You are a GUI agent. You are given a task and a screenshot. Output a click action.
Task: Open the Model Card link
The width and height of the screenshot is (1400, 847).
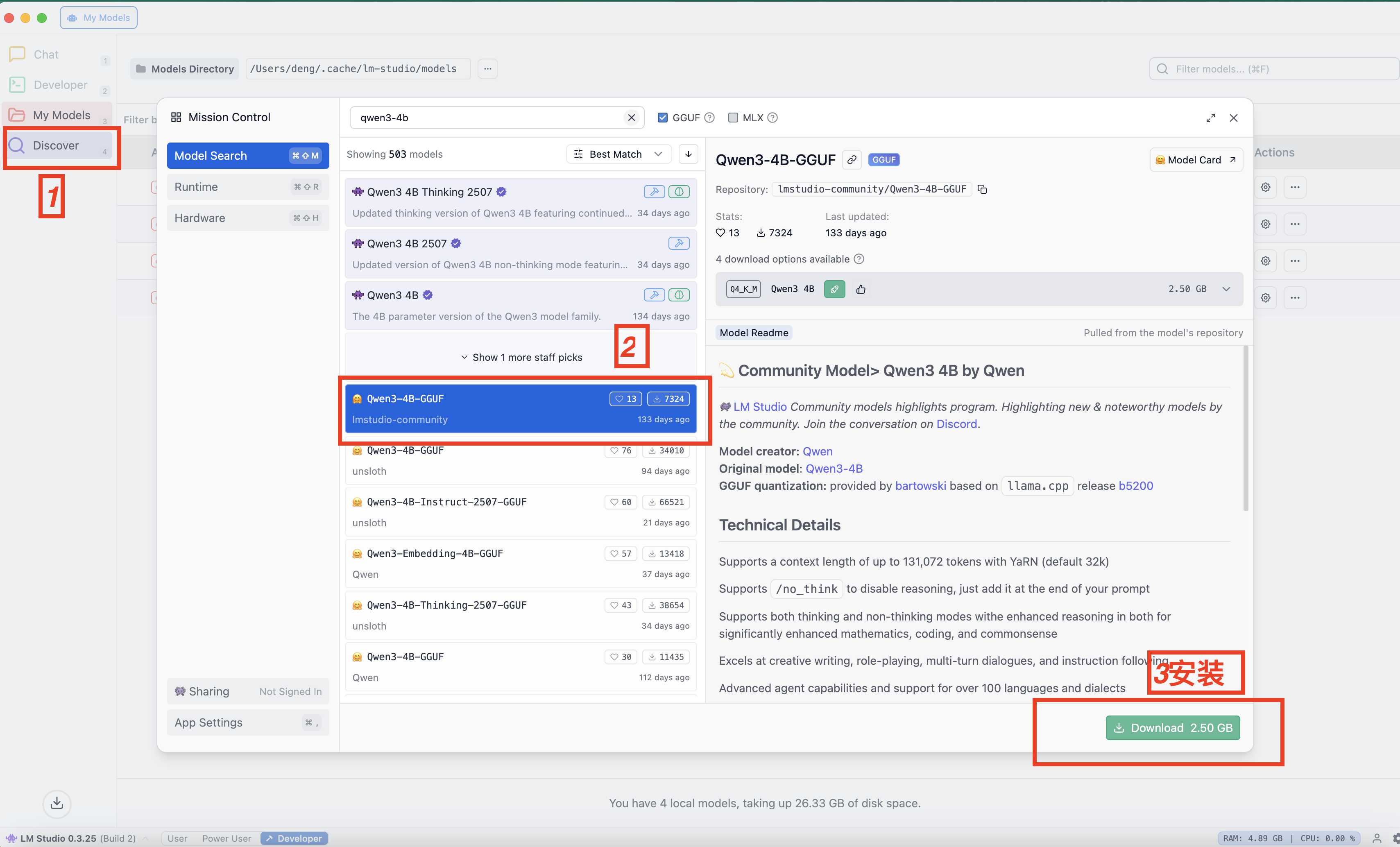(x=1196, y=160)
